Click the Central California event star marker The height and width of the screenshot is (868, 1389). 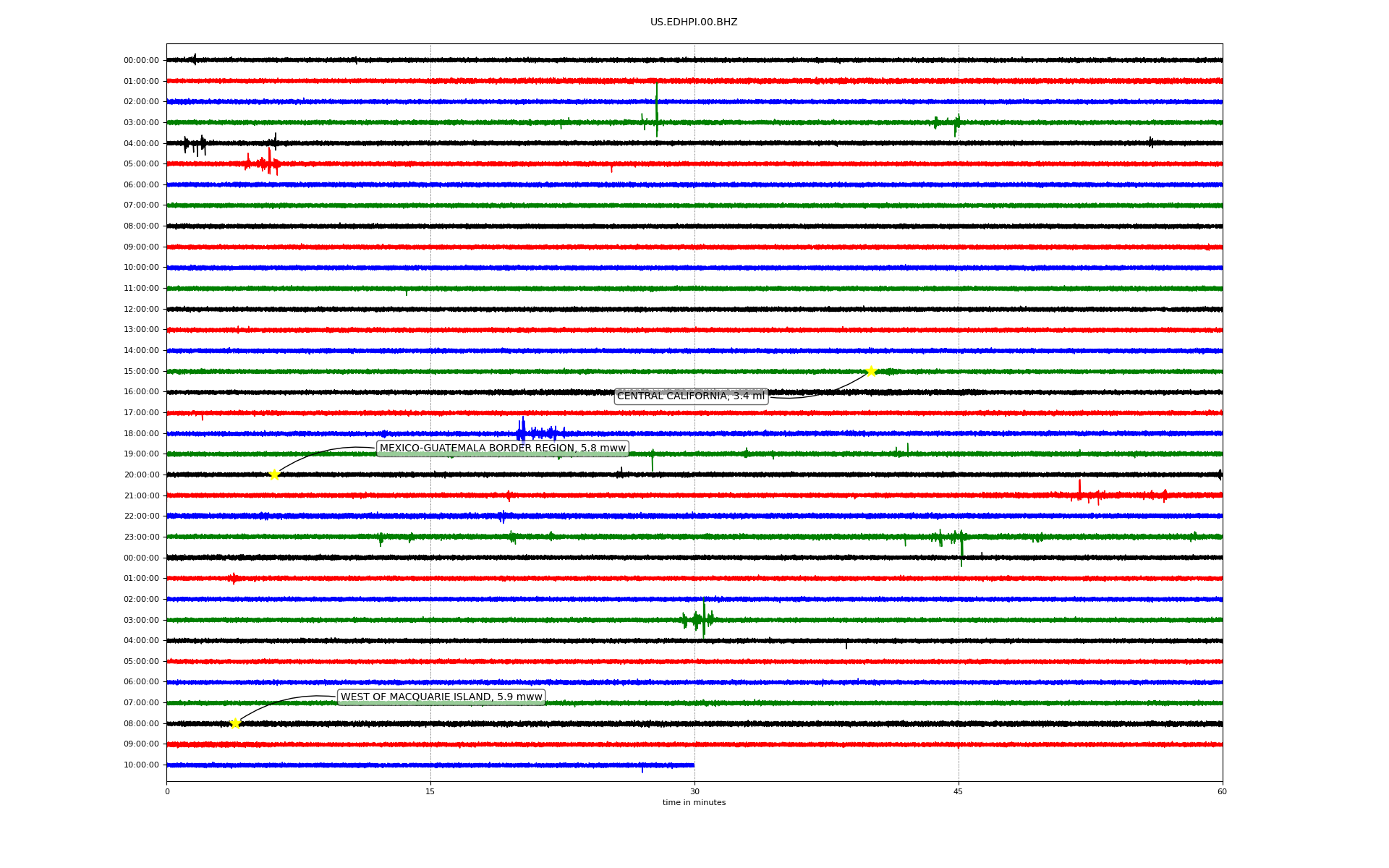871,371
